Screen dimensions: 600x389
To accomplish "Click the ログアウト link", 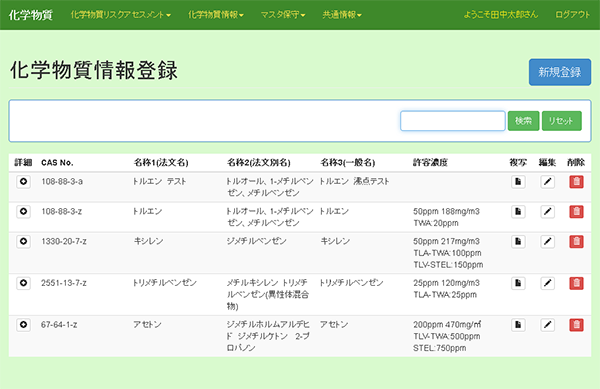I will [x=572, y=15].
